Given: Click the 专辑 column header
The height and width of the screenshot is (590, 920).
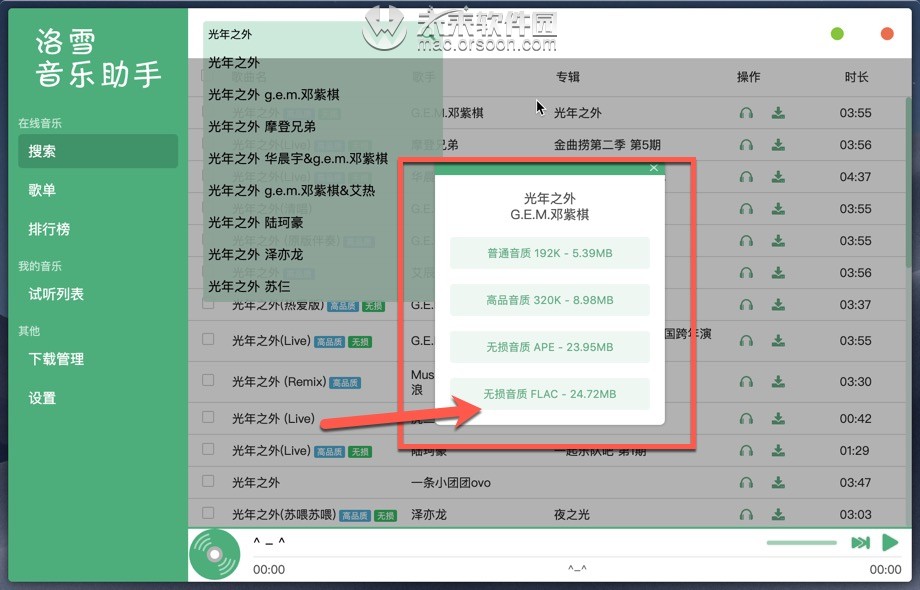Looking at the screenshot, I should coord(567,77).
